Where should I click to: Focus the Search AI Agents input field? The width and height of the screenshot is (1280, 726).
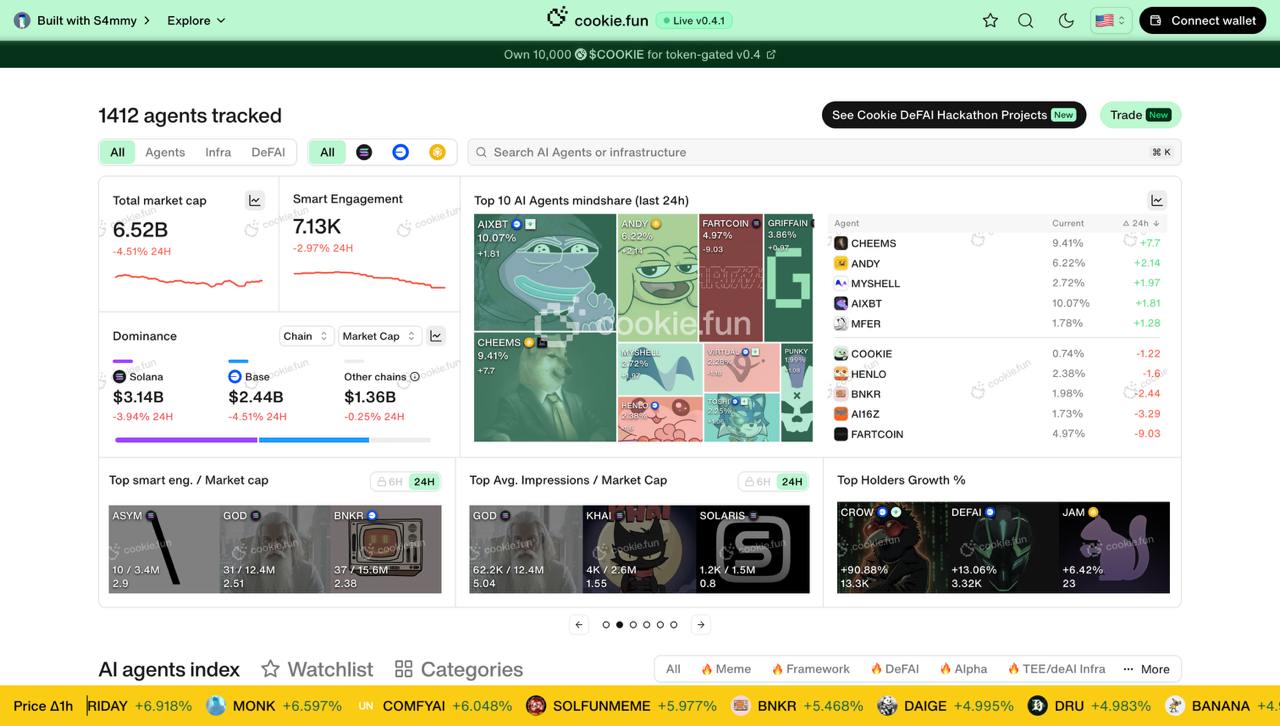(824, 152)
